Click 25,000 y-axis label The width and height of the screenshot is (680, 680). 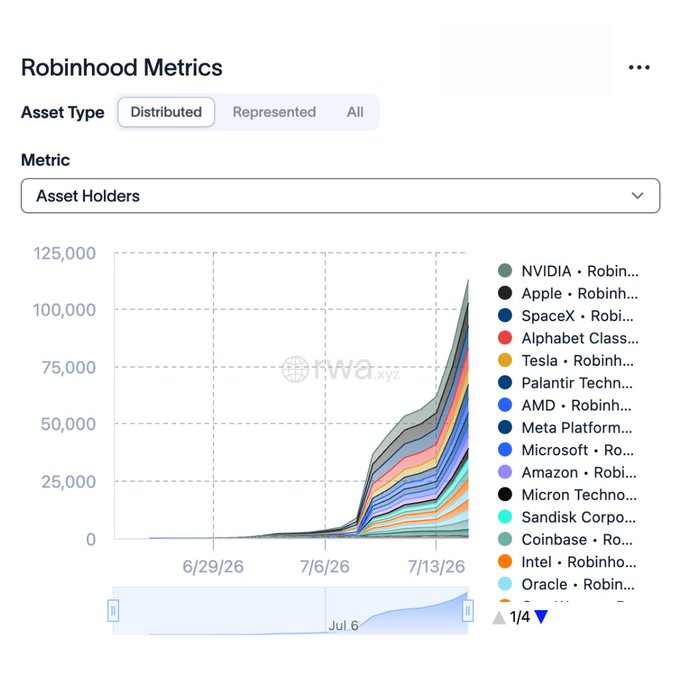coord(69,481)
